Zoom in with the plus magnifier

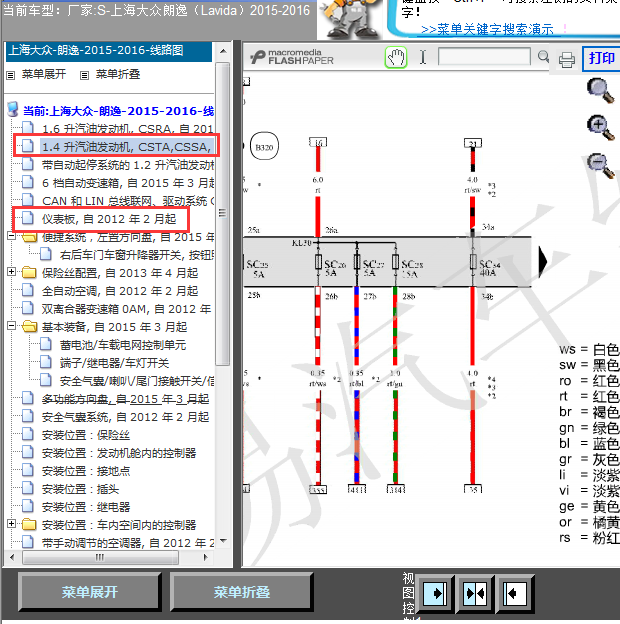click(601, 128)
